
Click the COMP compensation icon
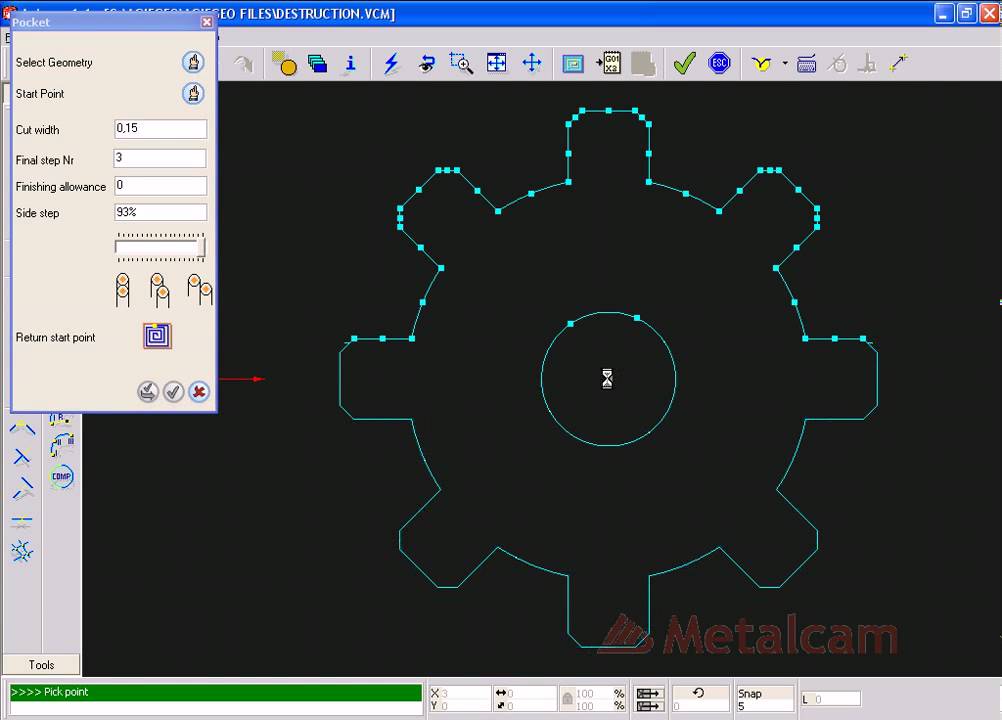click(61, 476)
